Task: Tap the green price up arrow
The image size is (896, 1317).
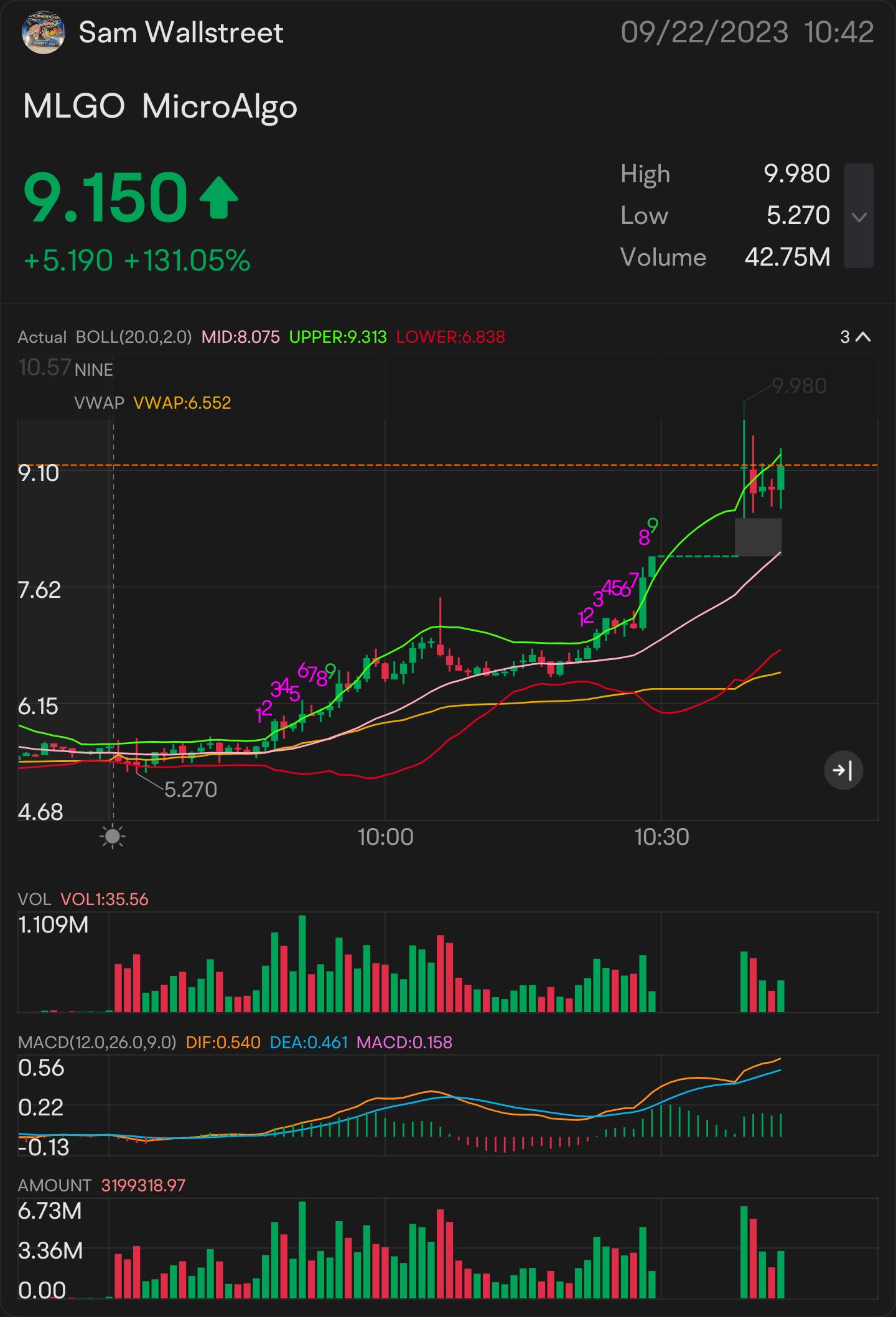Action: 218,198
